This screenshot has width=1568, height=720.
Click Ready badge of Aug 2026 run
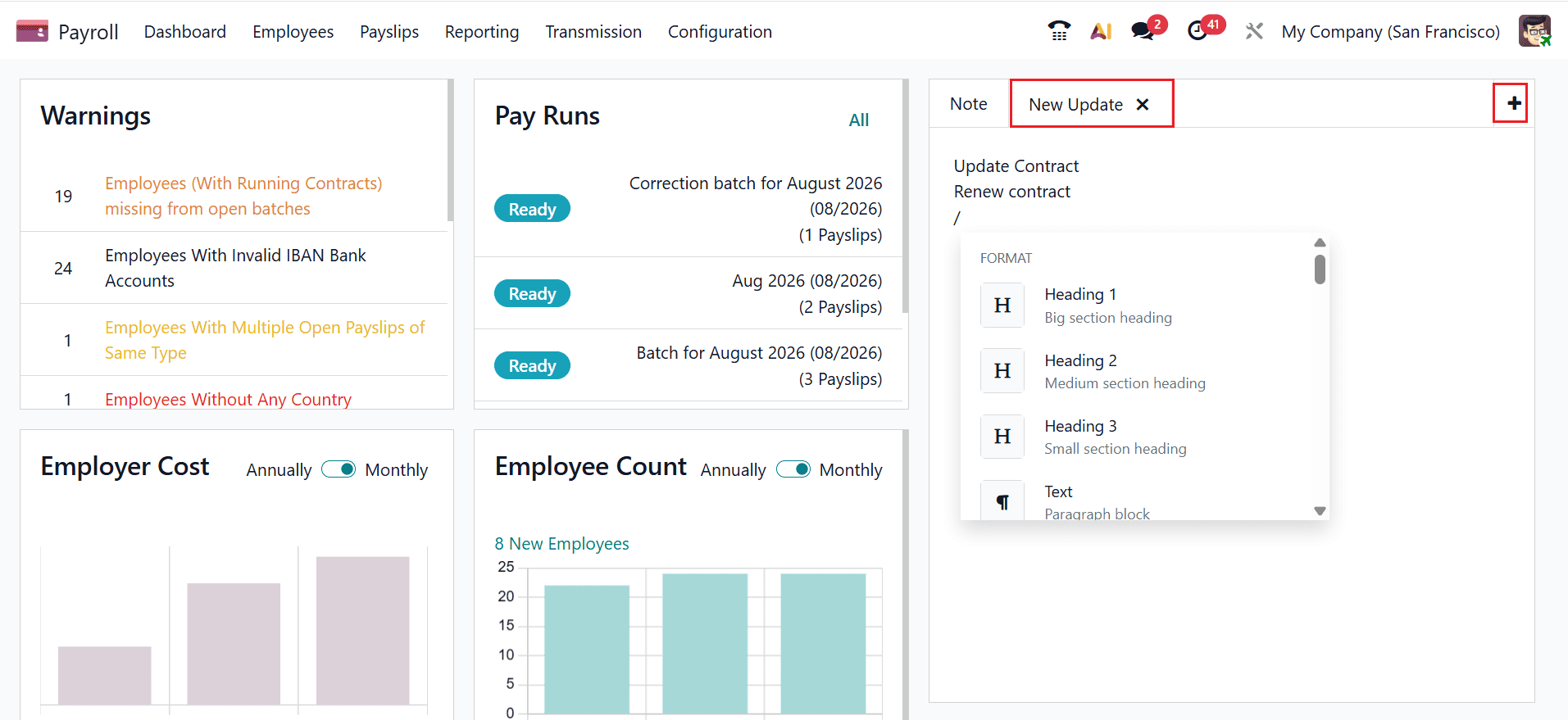532,293
